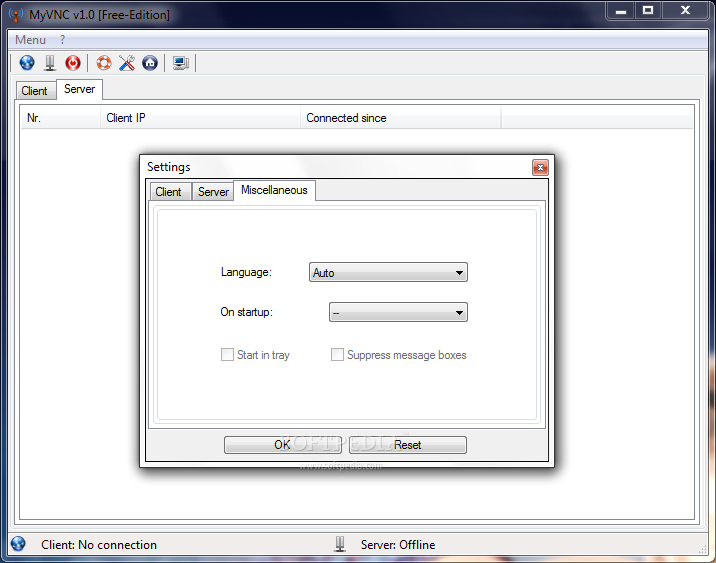
Task: Click the home toolbar icon
Action: [x=150, y=63]
